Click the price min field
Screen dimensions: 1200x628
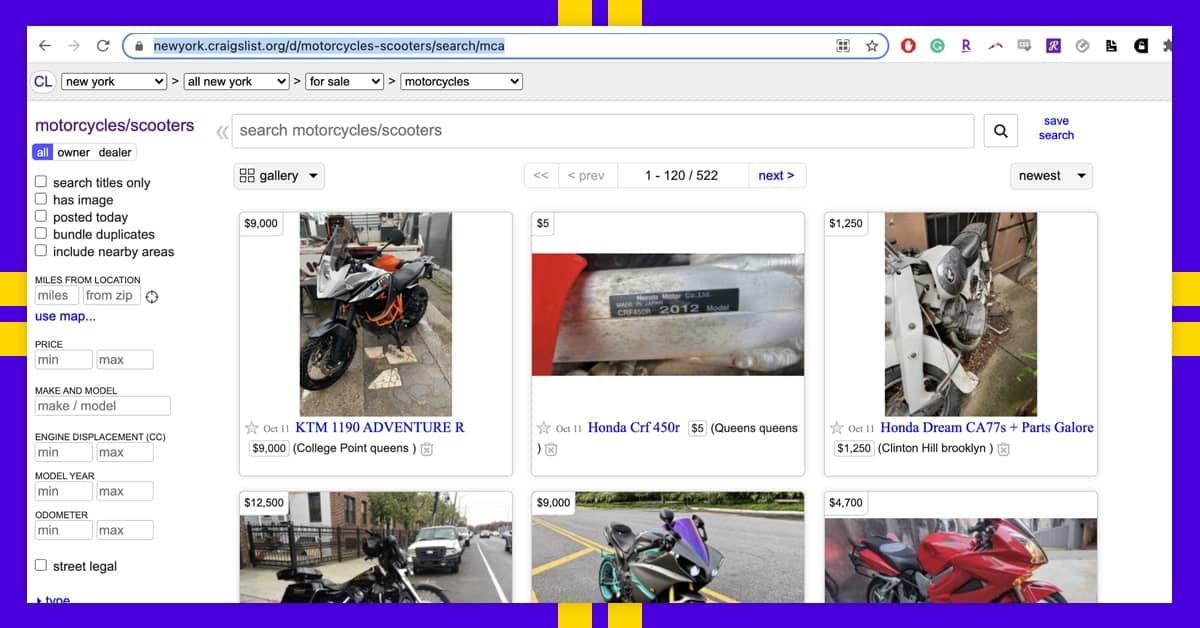(63, 360)
